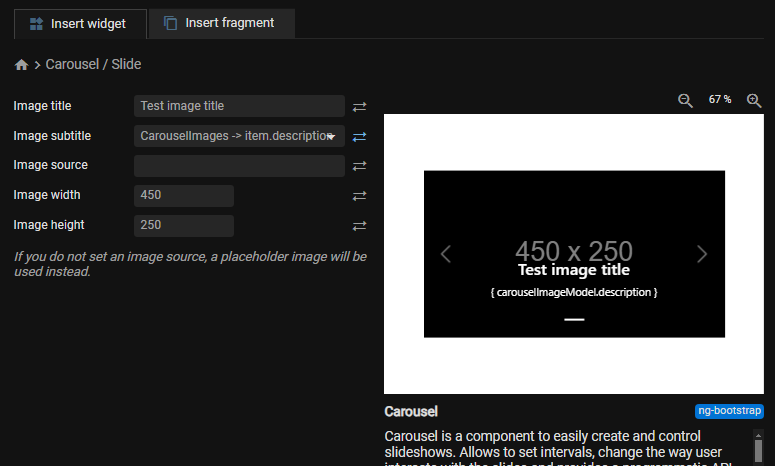Toggle binding mode for Image source
Viewport: 775px width, 466px height.
(x=359, y=166)
